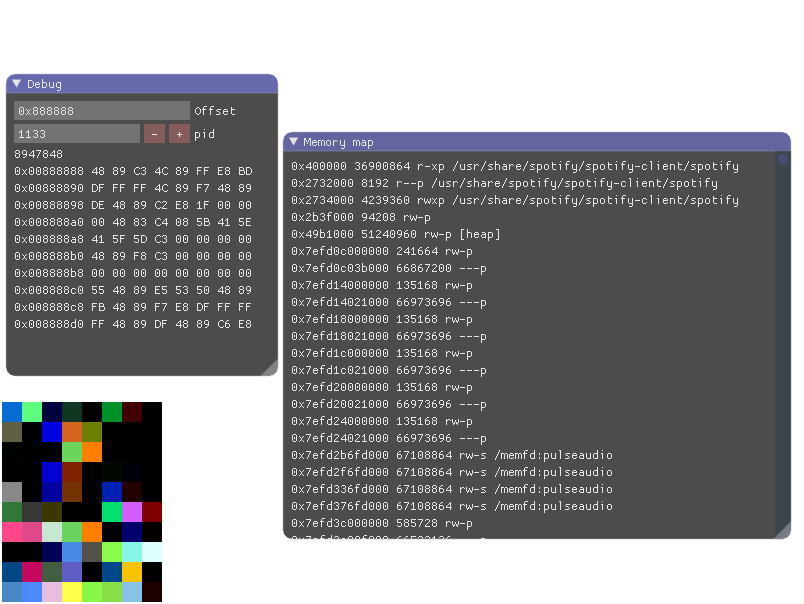Select hex row 0x00888898
This screenshot has height=604, width=804.
[x=133, y=205]
